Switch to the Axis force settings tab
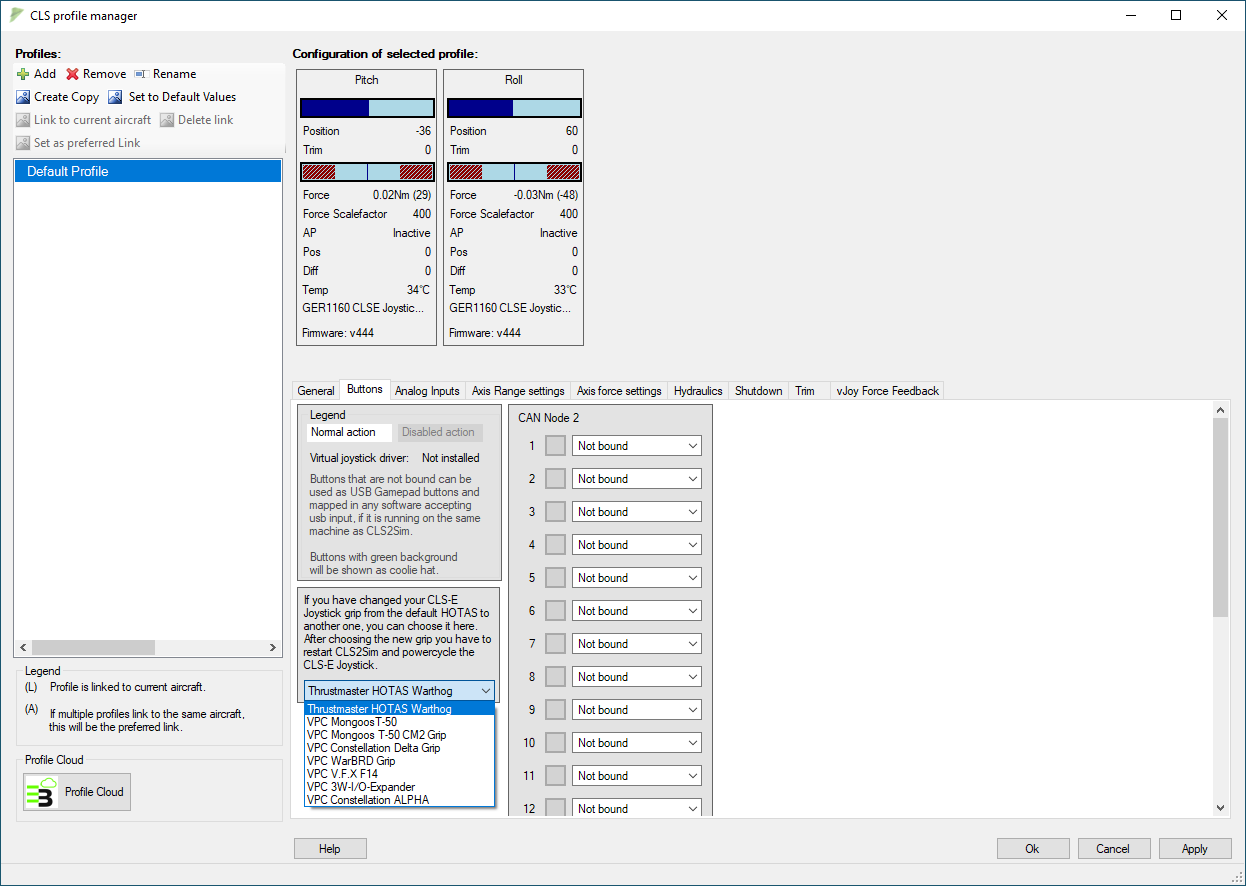1246x886 pixels. pos(619,391)
